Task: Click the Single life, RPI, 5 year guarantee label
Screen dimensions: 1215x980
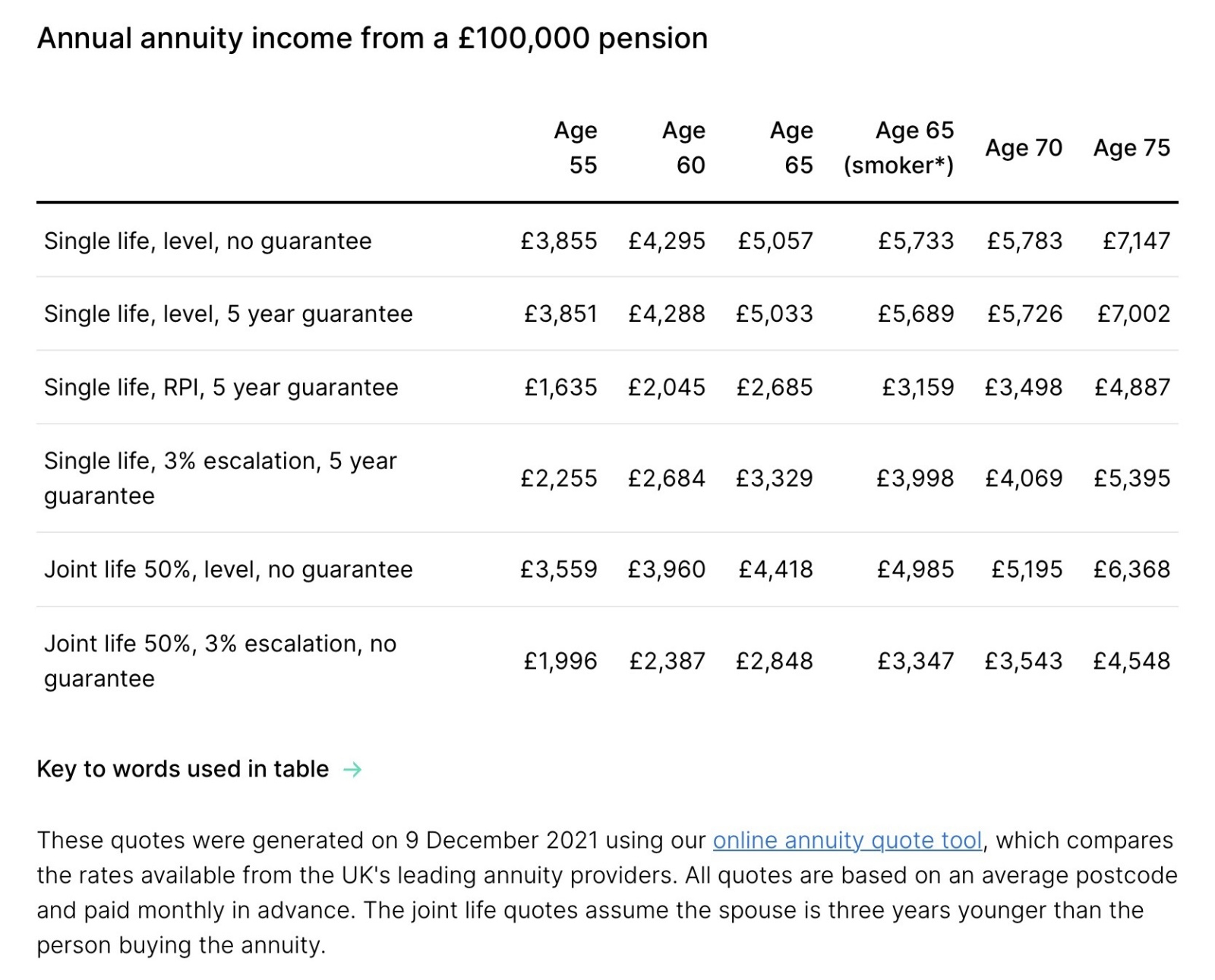Action: tap(221, 387)
